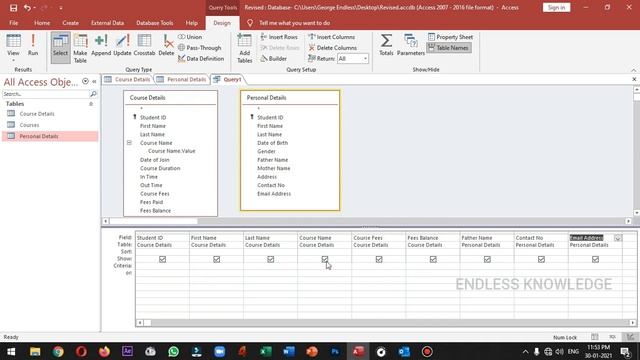Collapse the Course Name field expander
Screen dimensions: 640x360
pos(129,143)
